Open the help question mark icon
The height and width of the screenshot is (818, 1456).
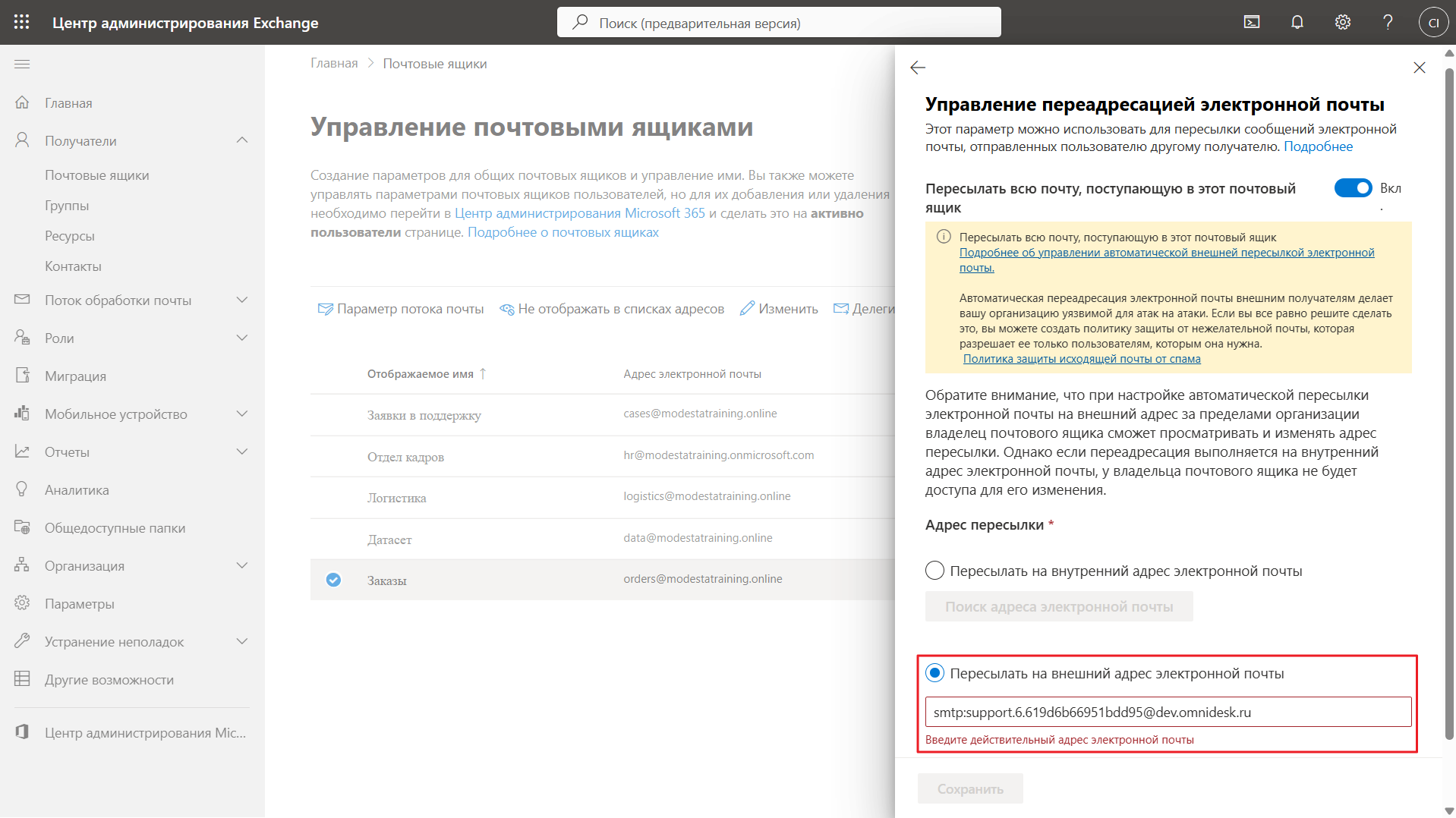pyautogui.click(x=1388, y=22)
